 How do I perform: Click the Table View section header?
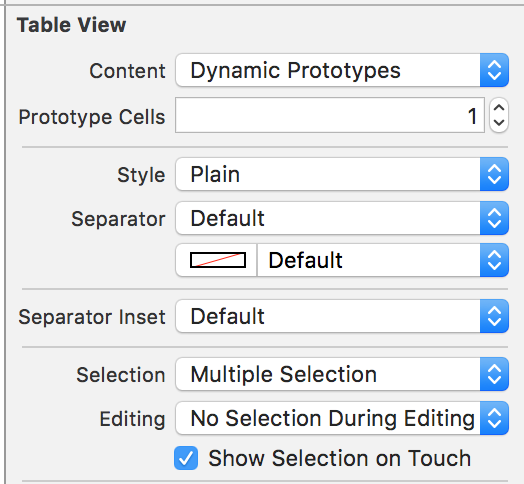(72, 25)
